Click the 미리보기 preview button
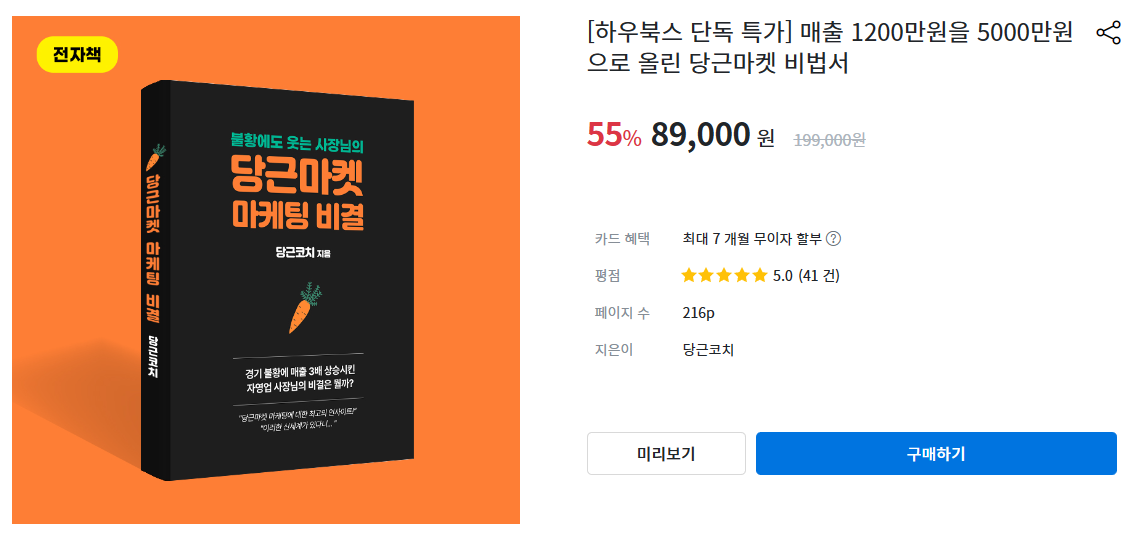The width and height of the screenshot is (1142, 544). click(666, 454)
